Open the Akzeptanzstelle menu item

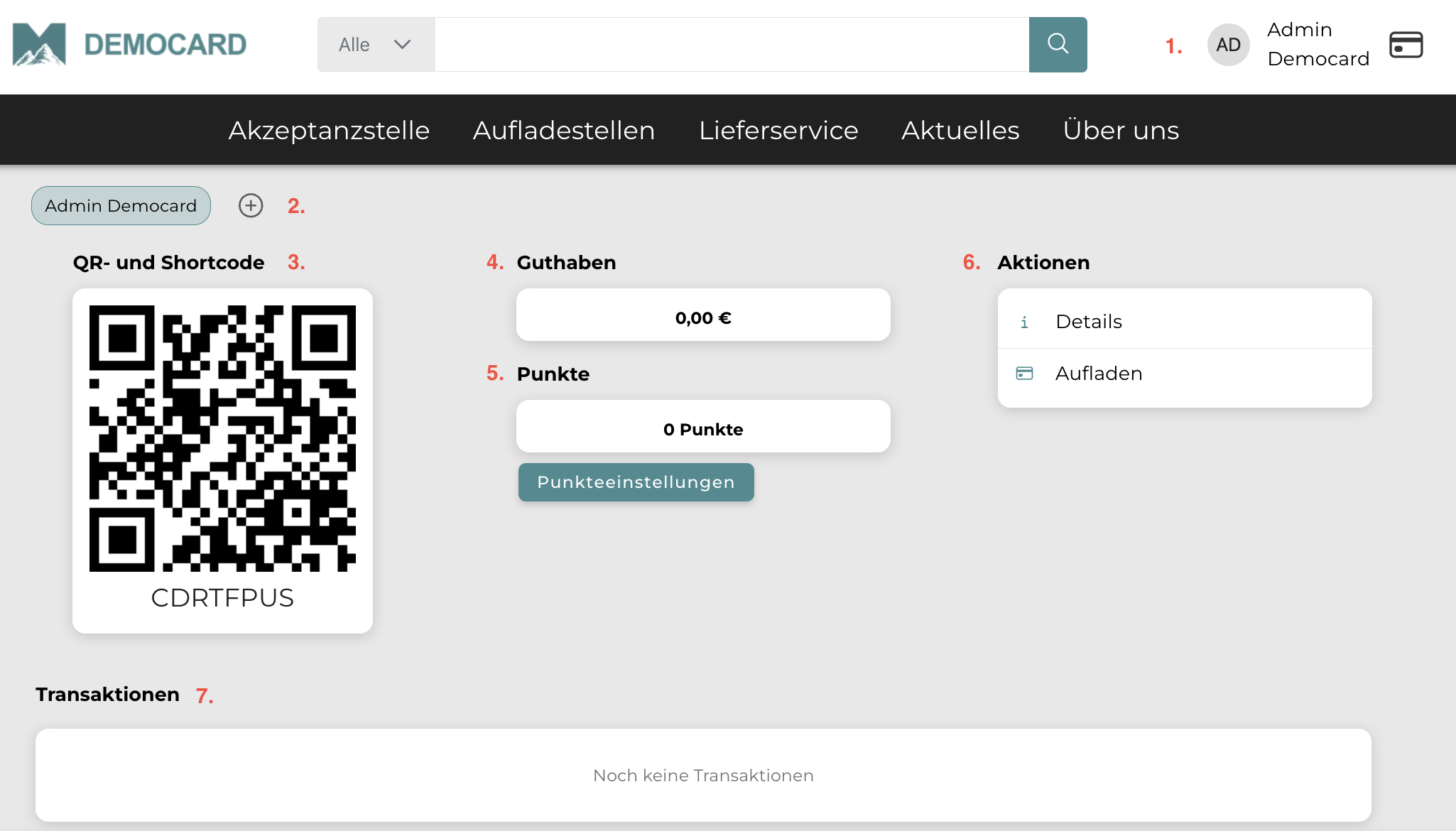point(329,131)
